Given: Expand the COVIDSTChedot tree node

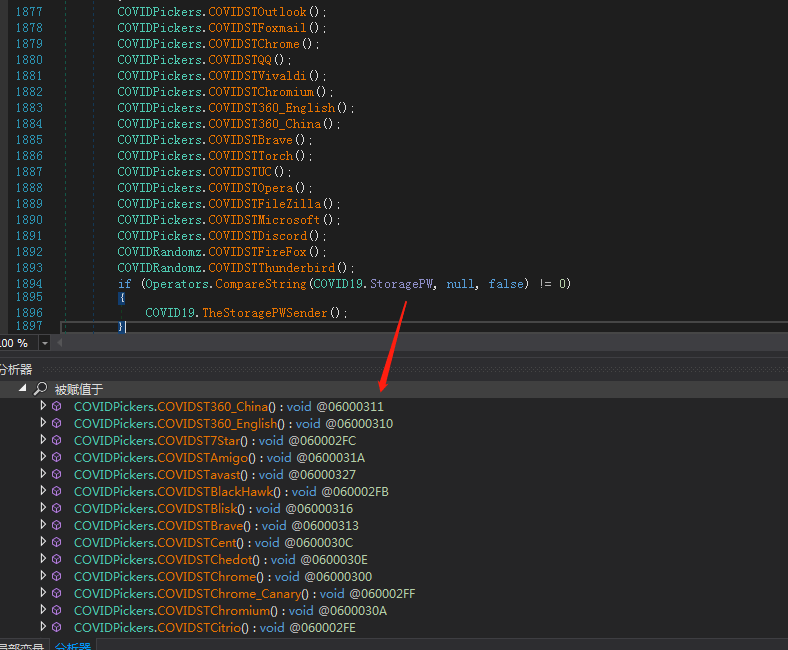Looking at the screenshot, I should [43, 559].
